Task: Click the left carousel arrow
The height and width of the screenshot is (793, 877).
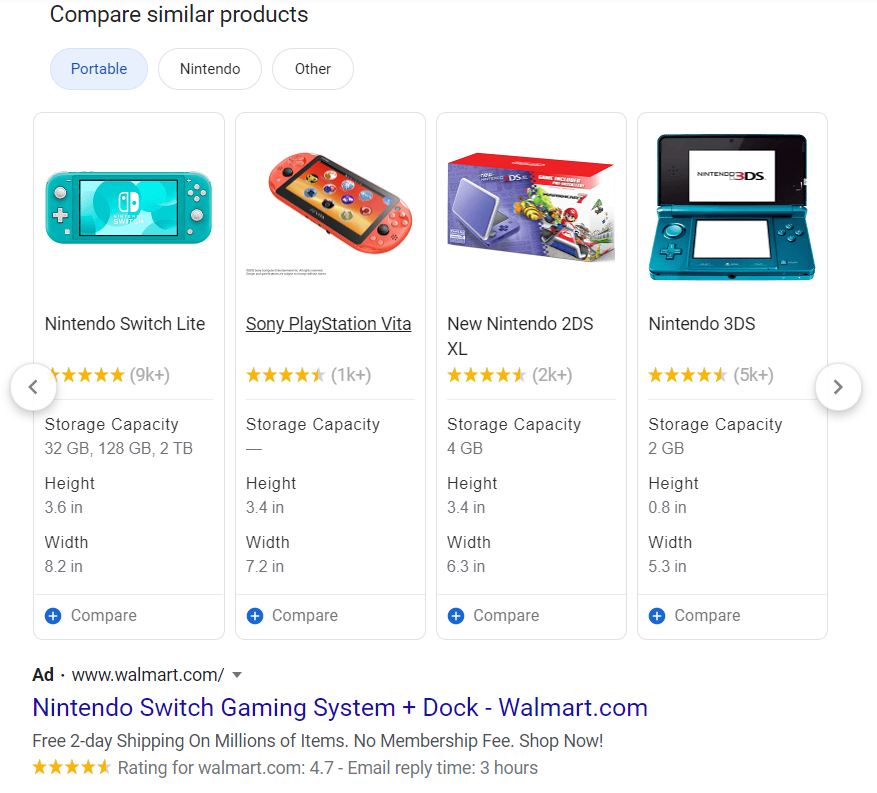Action: point(34,386)
